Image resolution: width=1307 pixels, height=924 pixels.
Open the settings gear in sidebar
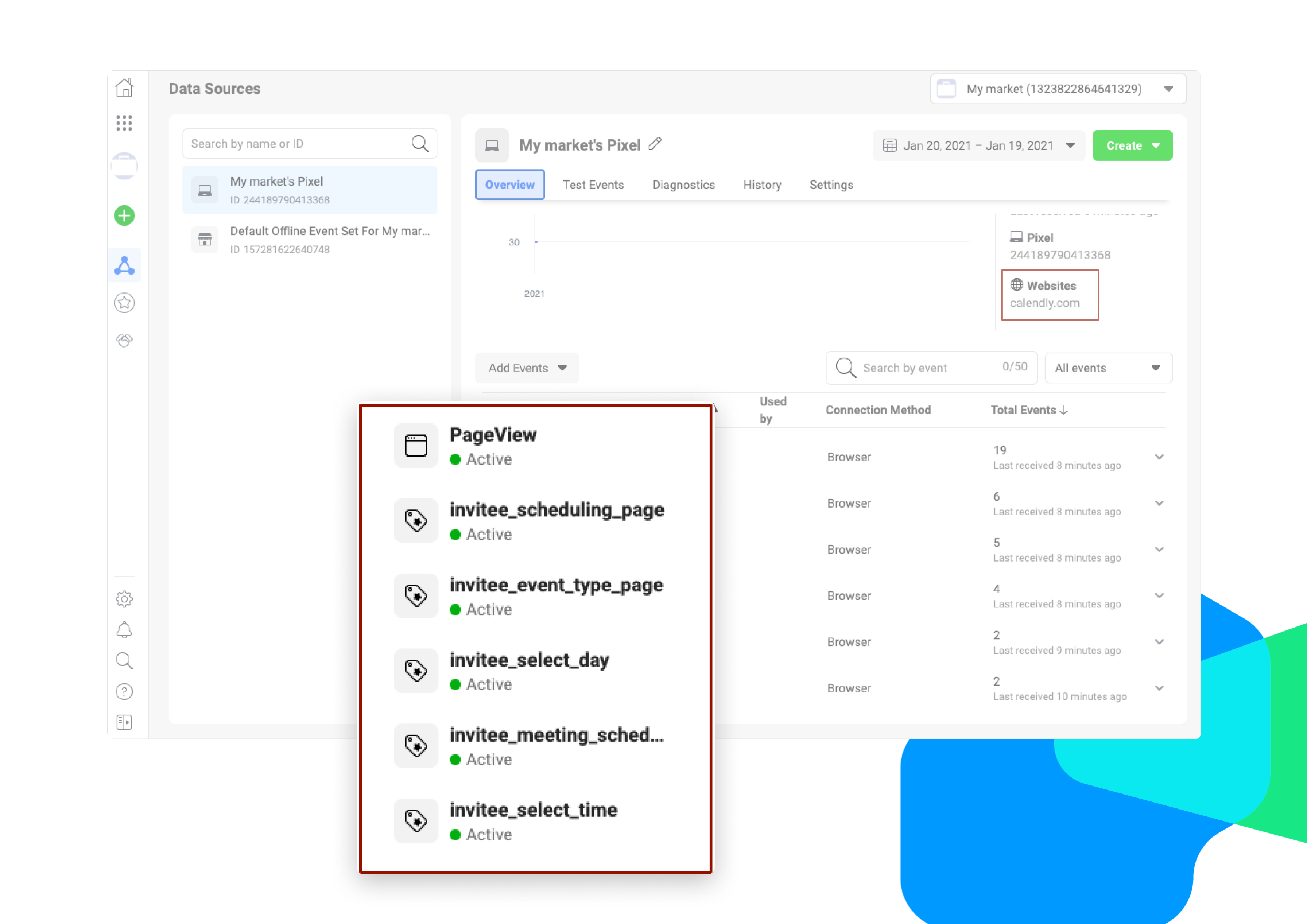coord(124,599)
